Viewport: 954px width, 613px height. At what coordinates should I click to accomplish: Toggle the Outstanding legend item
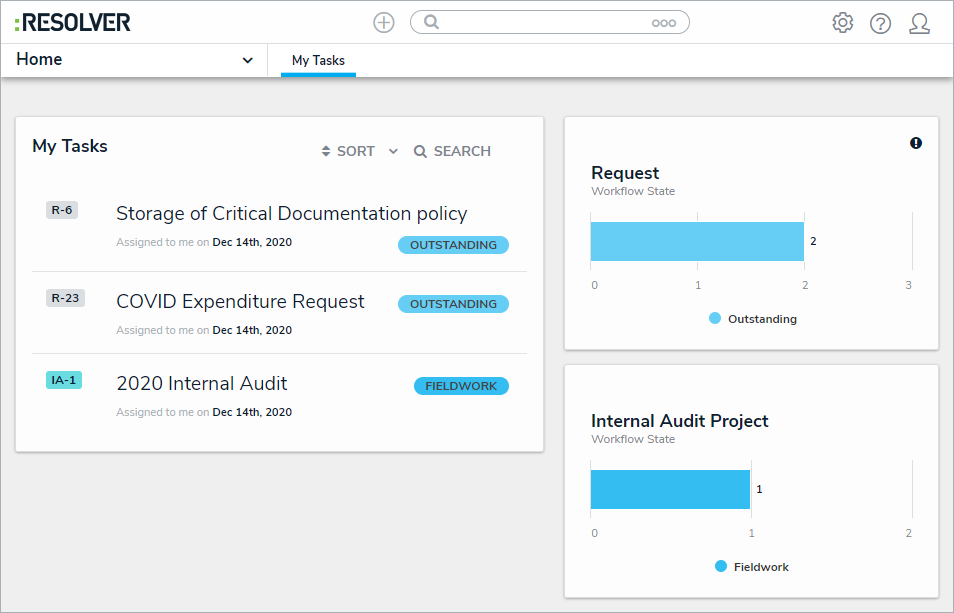[753, 319]
